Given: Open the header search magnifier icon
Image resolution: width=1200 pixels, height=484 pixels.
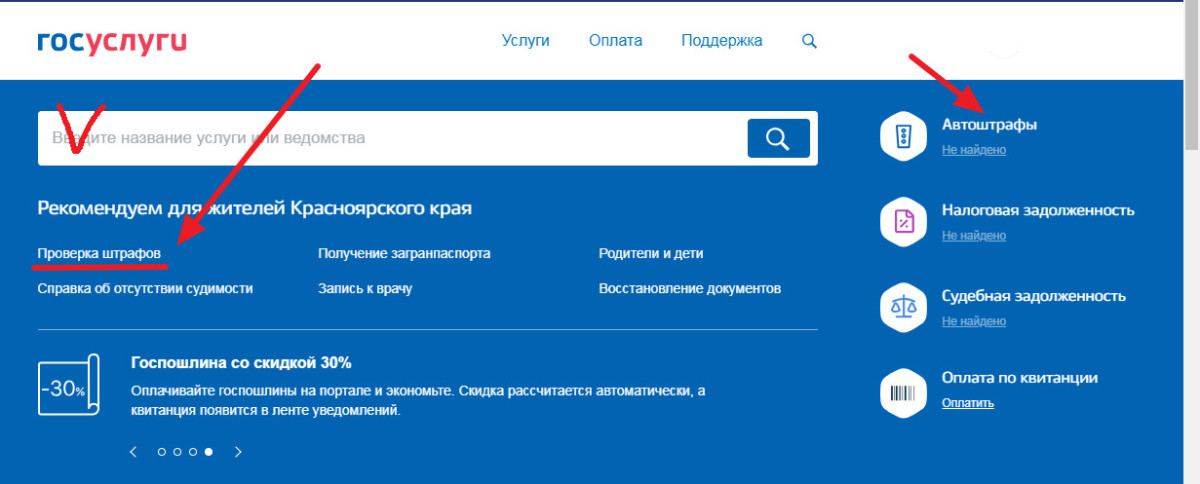Looking at the screenshot, I should tap(809, 41).
